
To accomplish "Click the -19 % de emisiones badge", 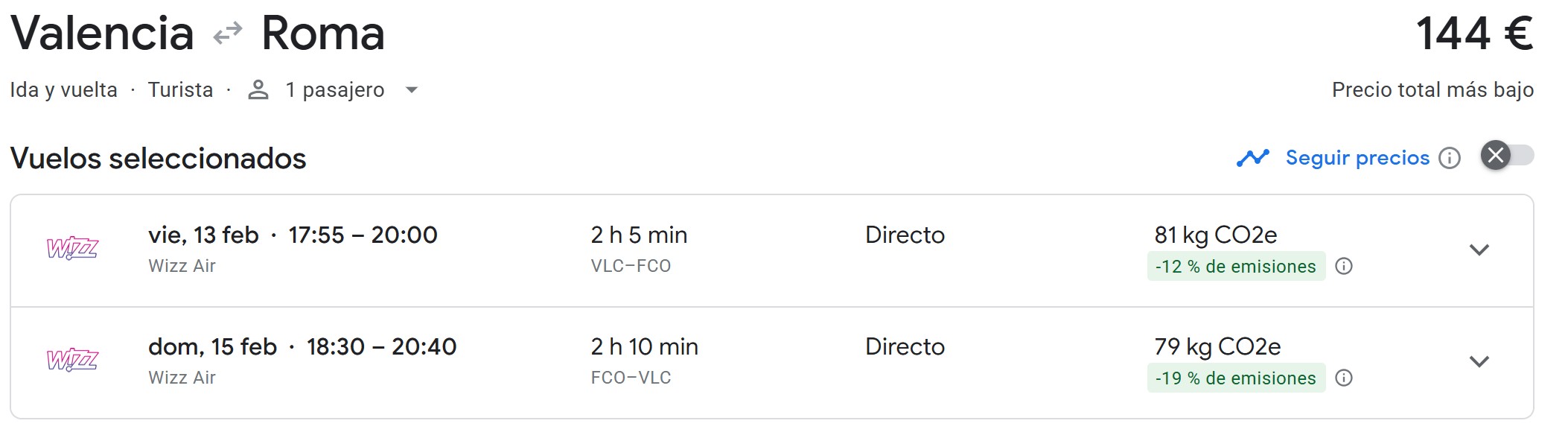I will click(x=1235, y=378).
